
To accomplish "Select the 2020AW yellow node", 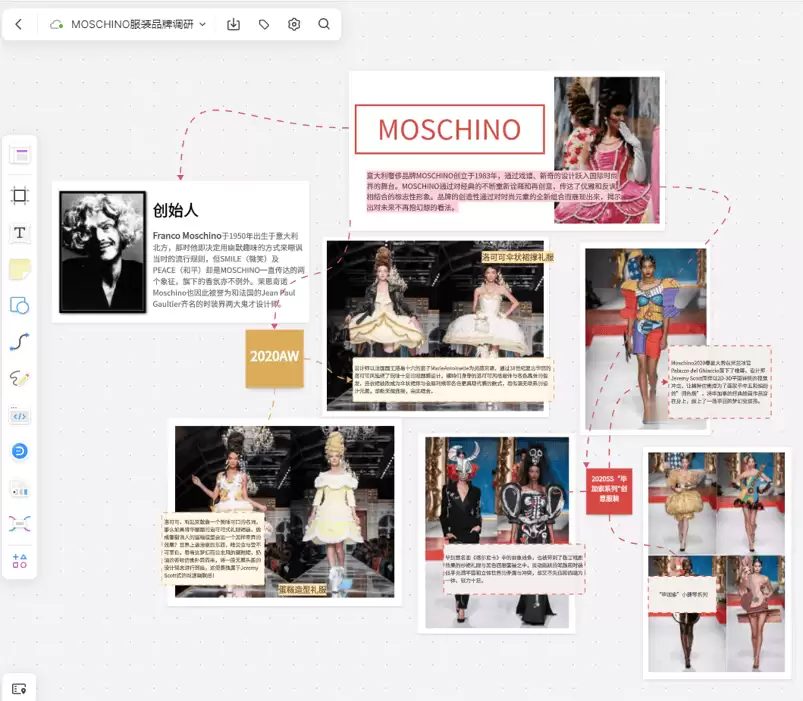I will pyautogui.click(x=274, y=358).
